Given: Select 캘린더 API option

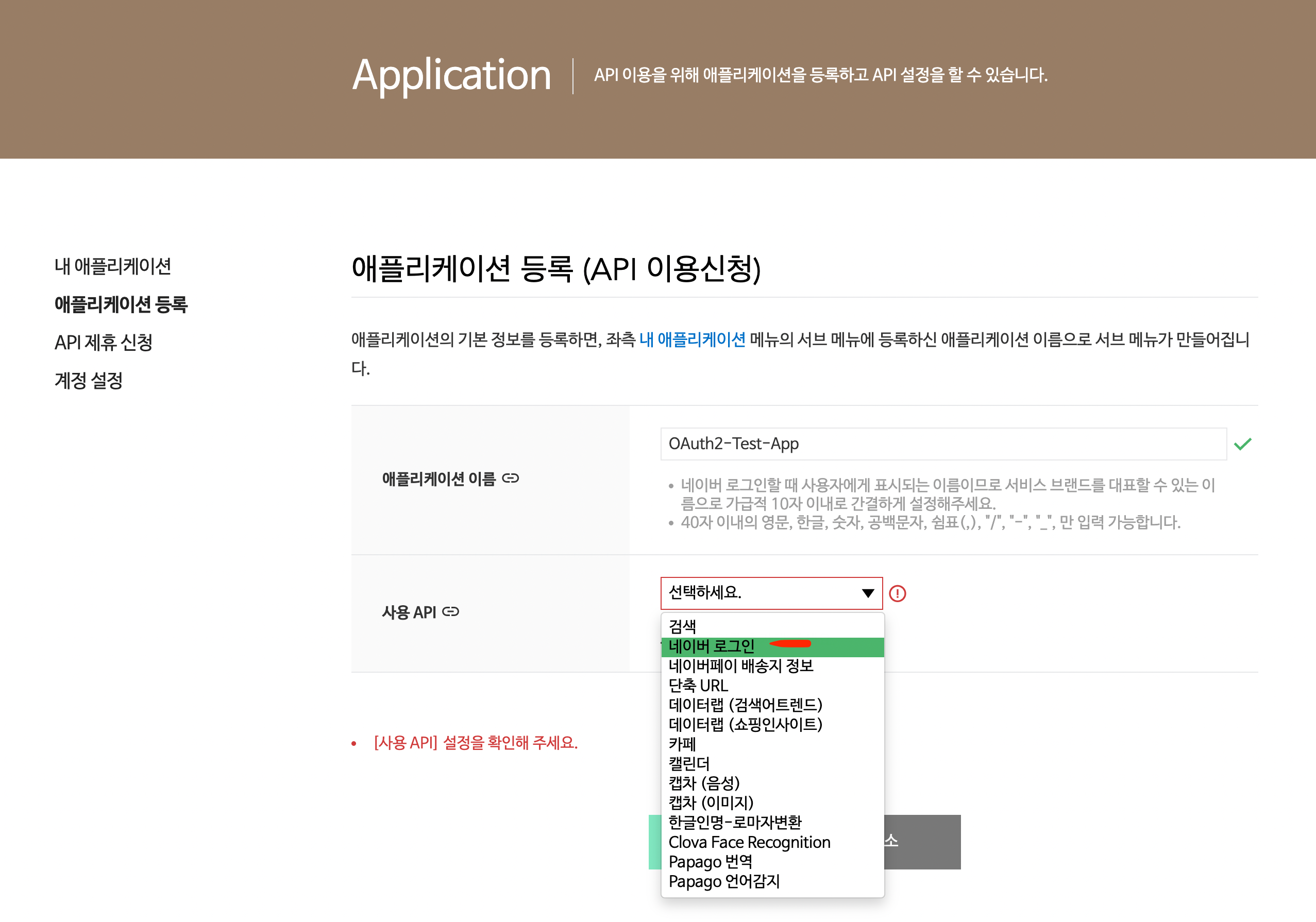Looking at the screenshot, I should (x=689, y=763).
